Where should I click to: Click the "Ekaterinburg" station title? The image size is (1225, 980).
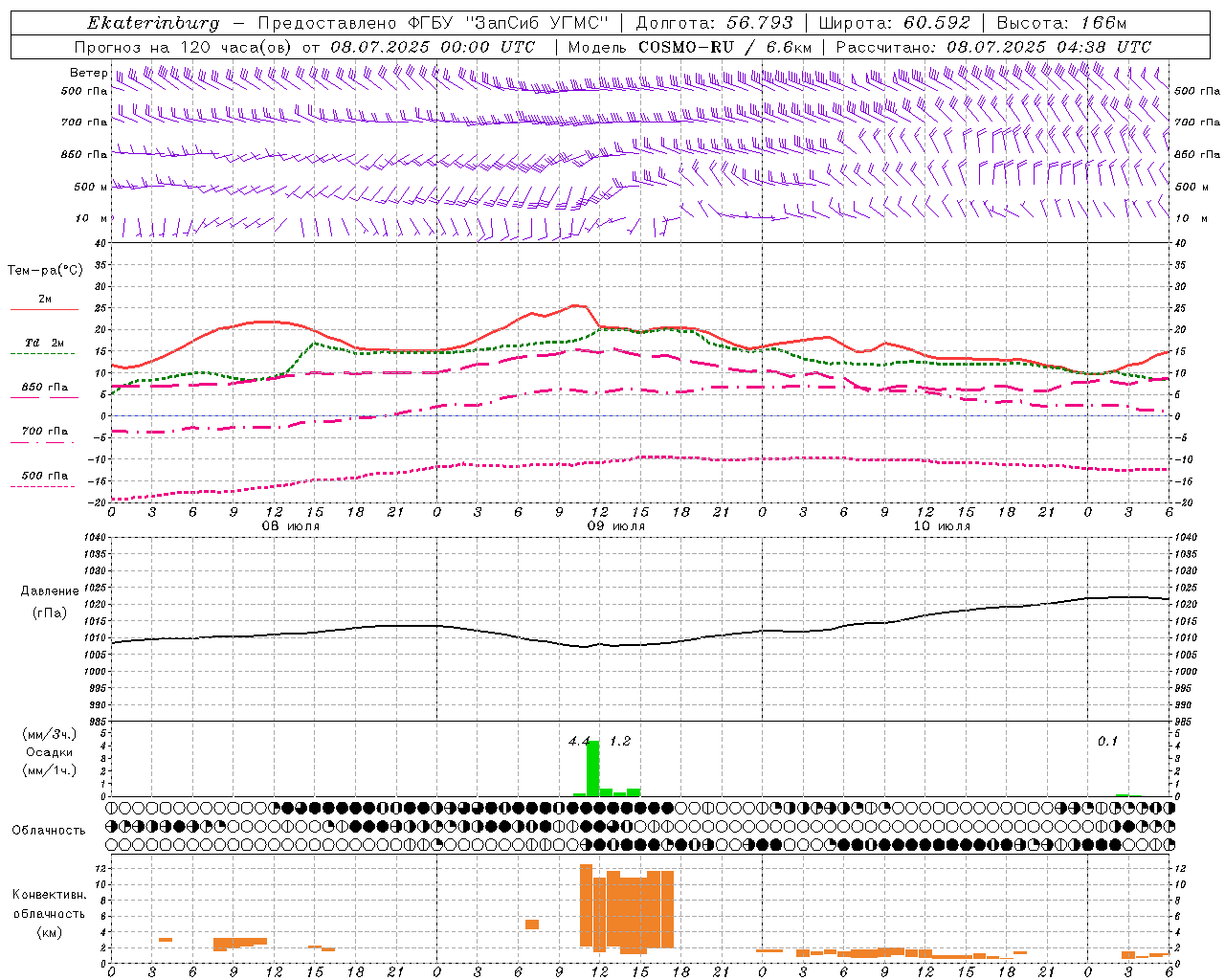pos(153,23)
